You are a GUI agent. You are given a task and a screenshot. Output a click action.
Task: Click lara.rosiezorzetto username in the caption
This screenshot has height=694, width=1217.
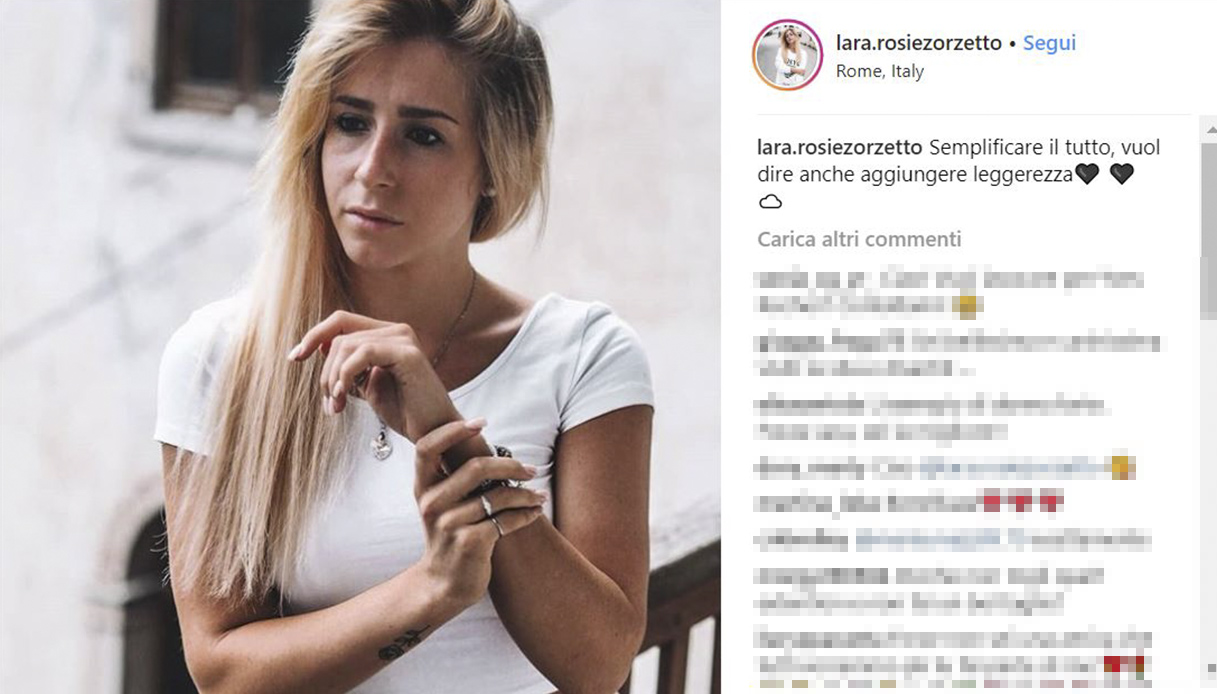[x=840, y=147]
